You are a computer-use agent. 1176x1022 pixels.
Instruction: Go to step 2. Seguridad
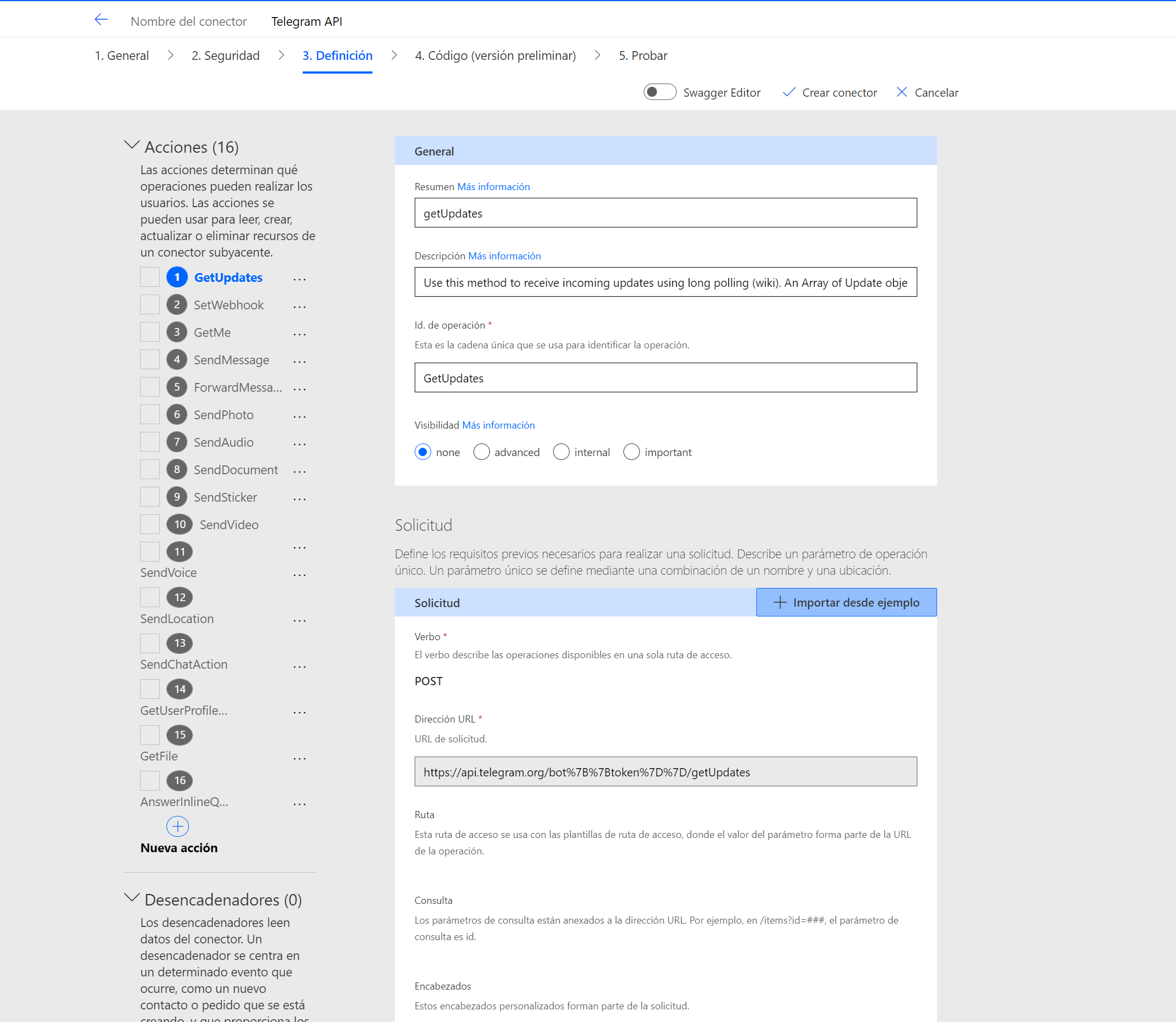pyautogui.click(x=225, y=55)
